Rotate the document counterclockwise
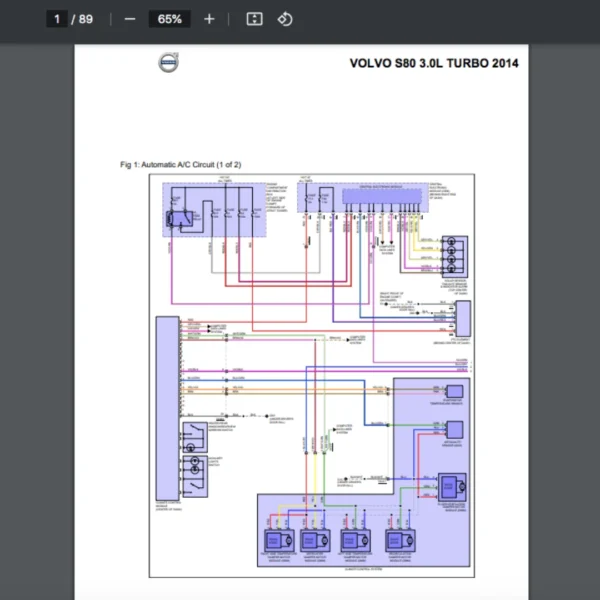The width and height of the screenshot is (600, 600). tap(285, 19)
